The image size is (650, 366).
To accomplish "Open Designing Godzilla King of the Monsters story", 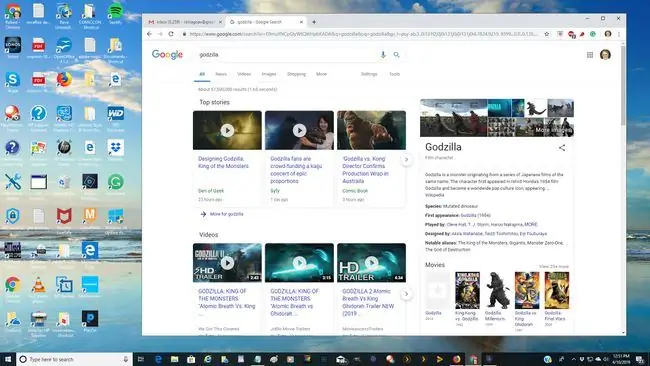I will (x=223, y=162).
